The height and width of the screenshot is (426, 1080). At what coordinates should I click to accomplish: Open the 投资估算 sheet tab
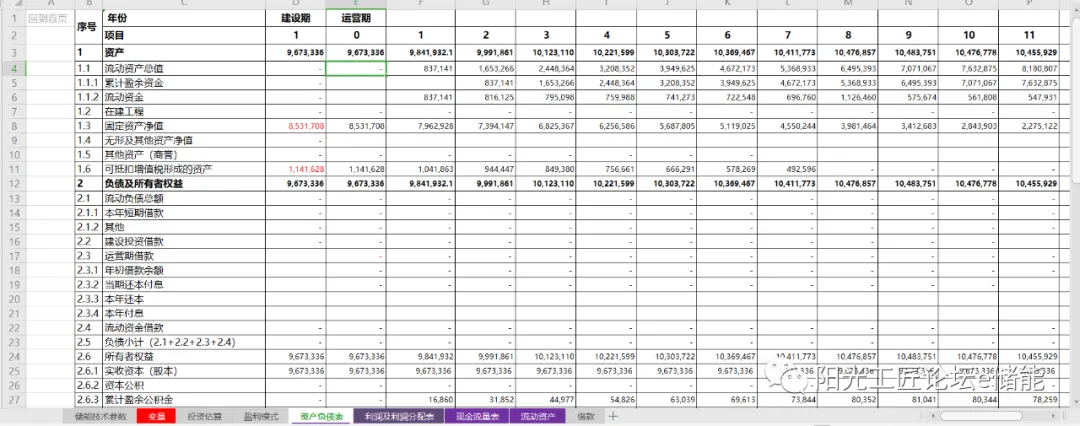tap(205, 416)
